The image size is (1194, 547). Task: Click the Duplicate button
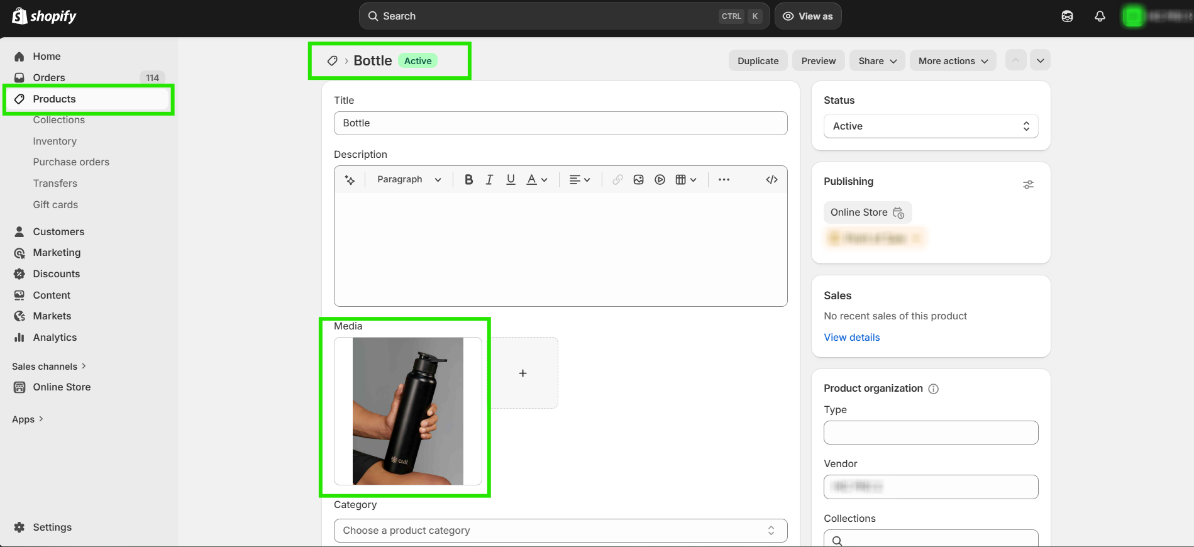pyautogui.click(x=758, y=61)
